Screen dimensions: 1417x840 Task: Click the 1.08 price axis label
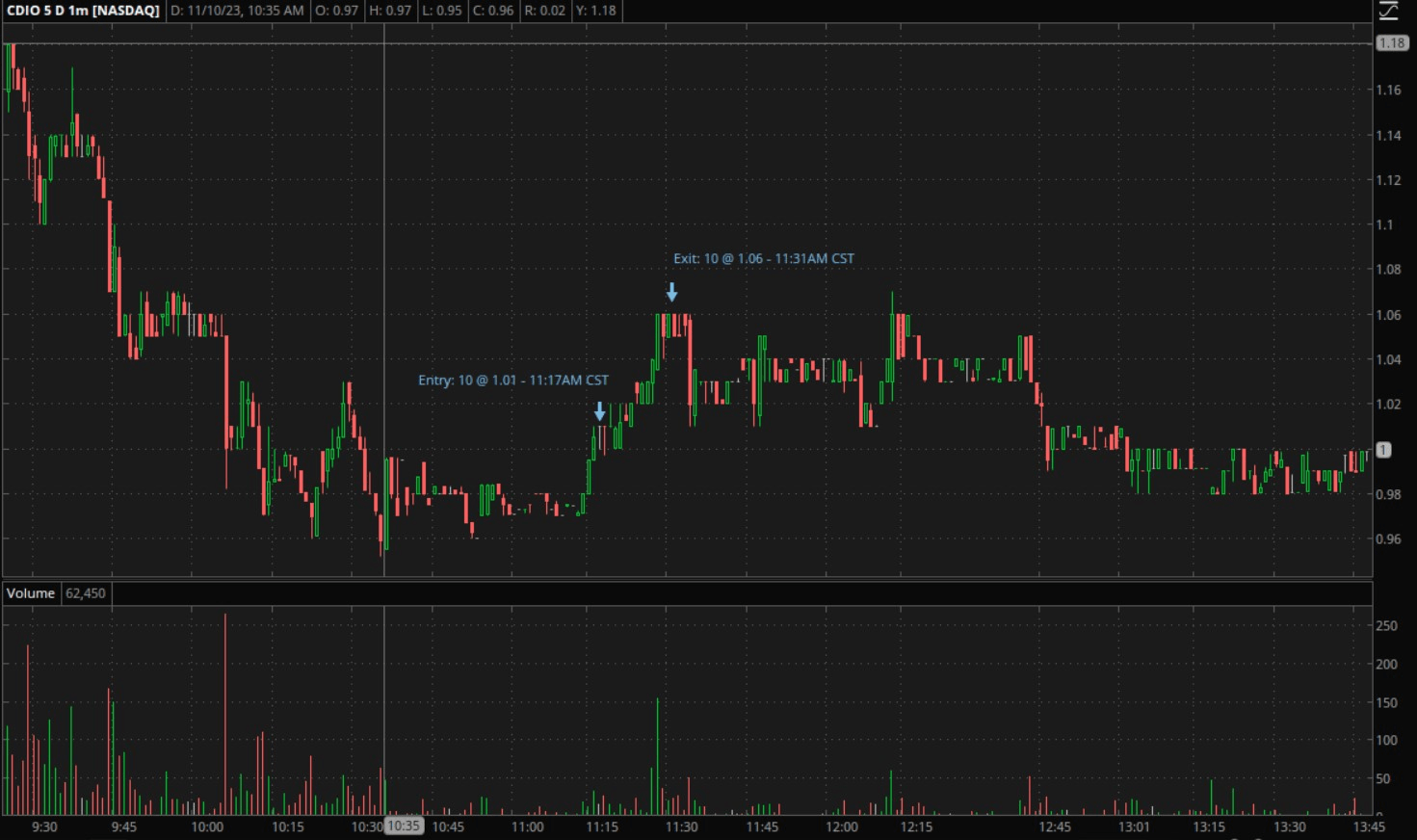pos(1389,270)
